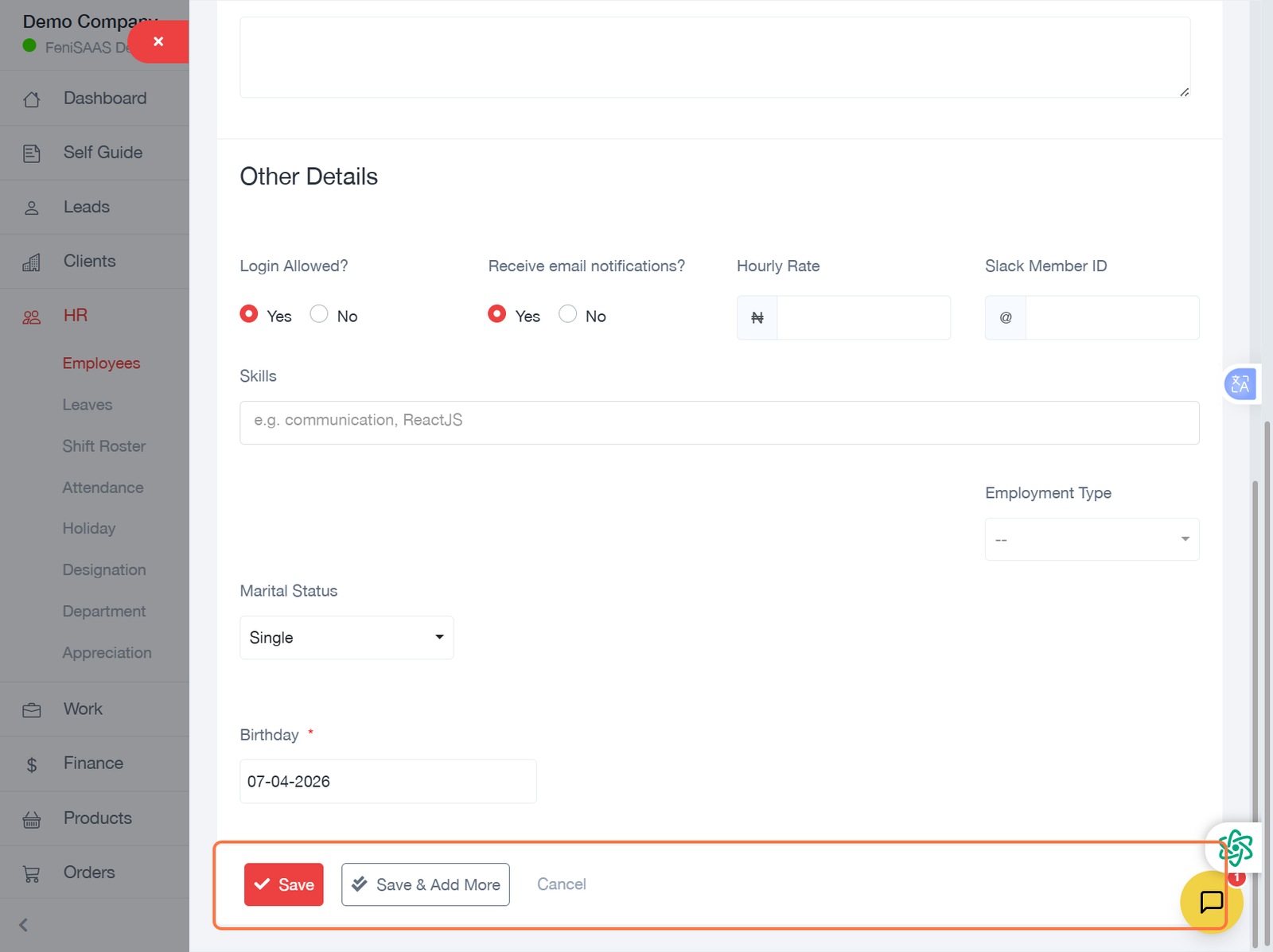
Task: Click the red Save button
Action: (283, 884)
